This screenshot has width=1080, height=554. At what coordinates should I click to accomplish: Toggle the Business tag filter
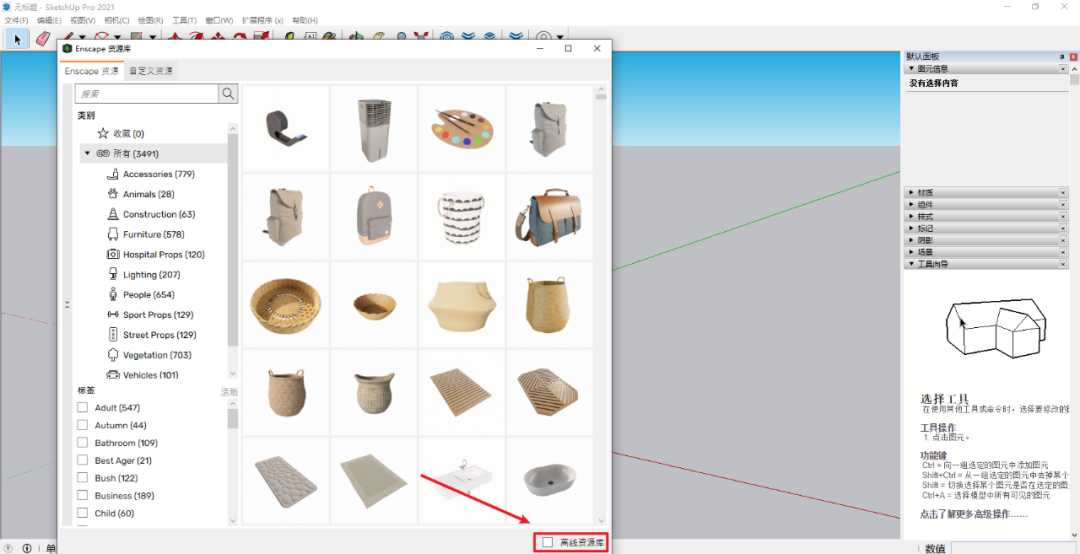[x=83, y=496]
